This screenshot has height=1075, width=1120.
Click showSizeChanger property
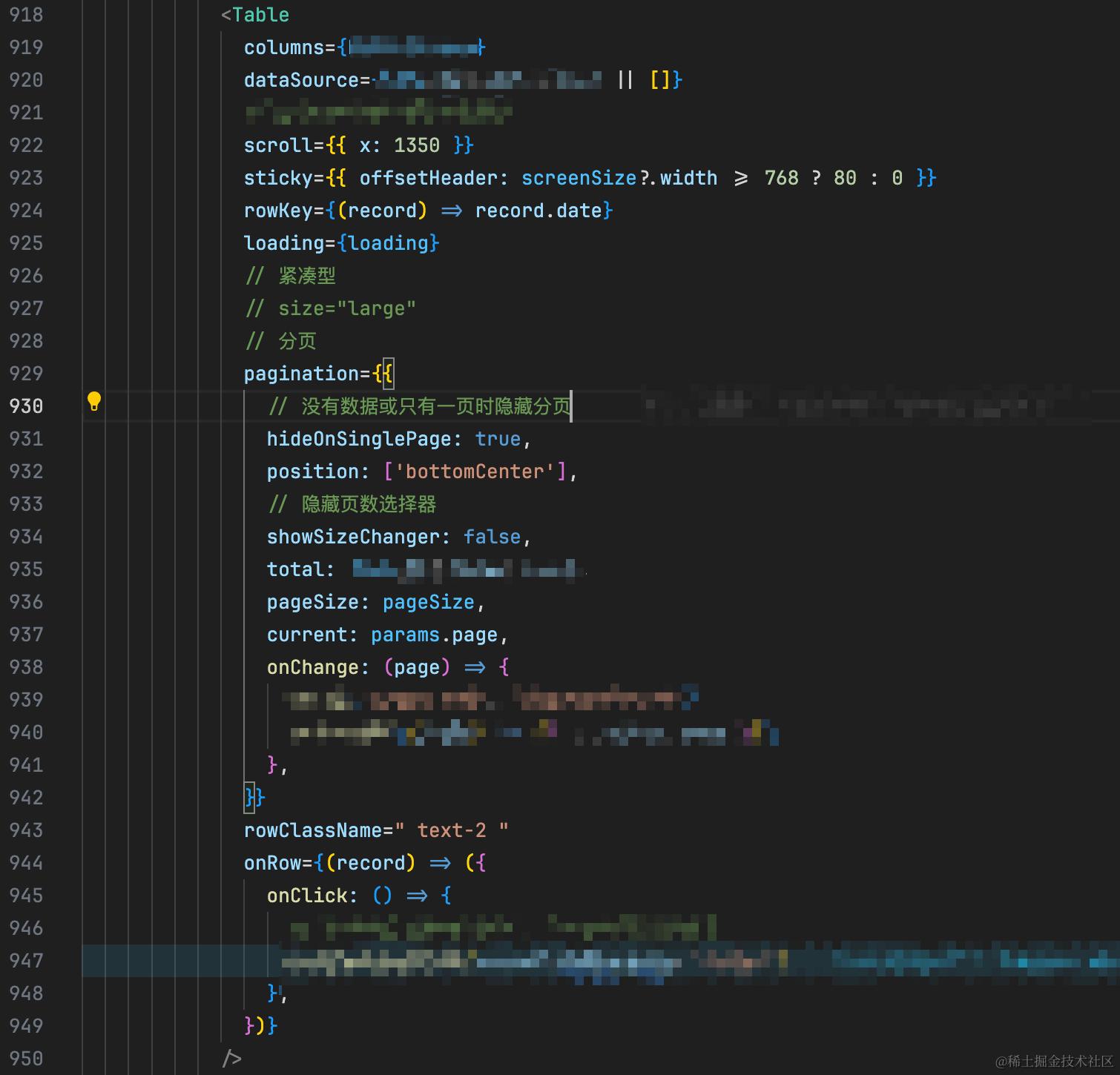(x=354, y=537)
